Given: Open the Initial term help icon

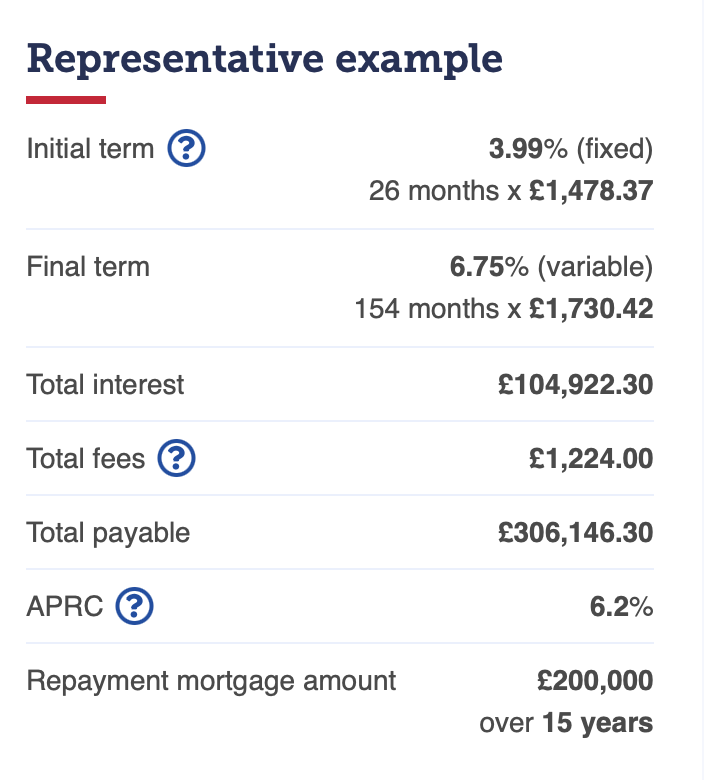Looking at the screenshot, I should tap(186, 148).
